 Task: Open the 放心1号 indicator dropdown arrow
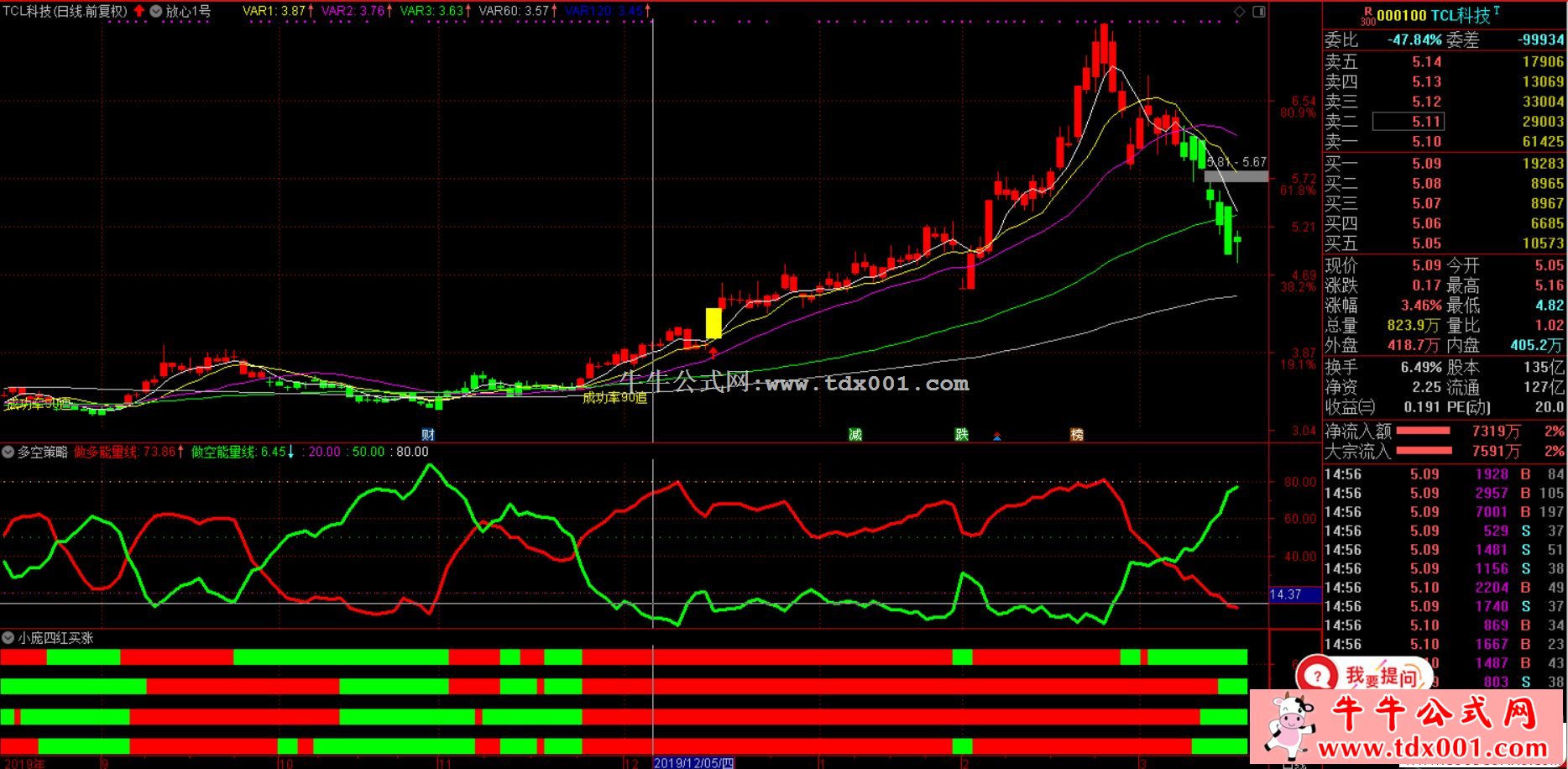(156, 11)
